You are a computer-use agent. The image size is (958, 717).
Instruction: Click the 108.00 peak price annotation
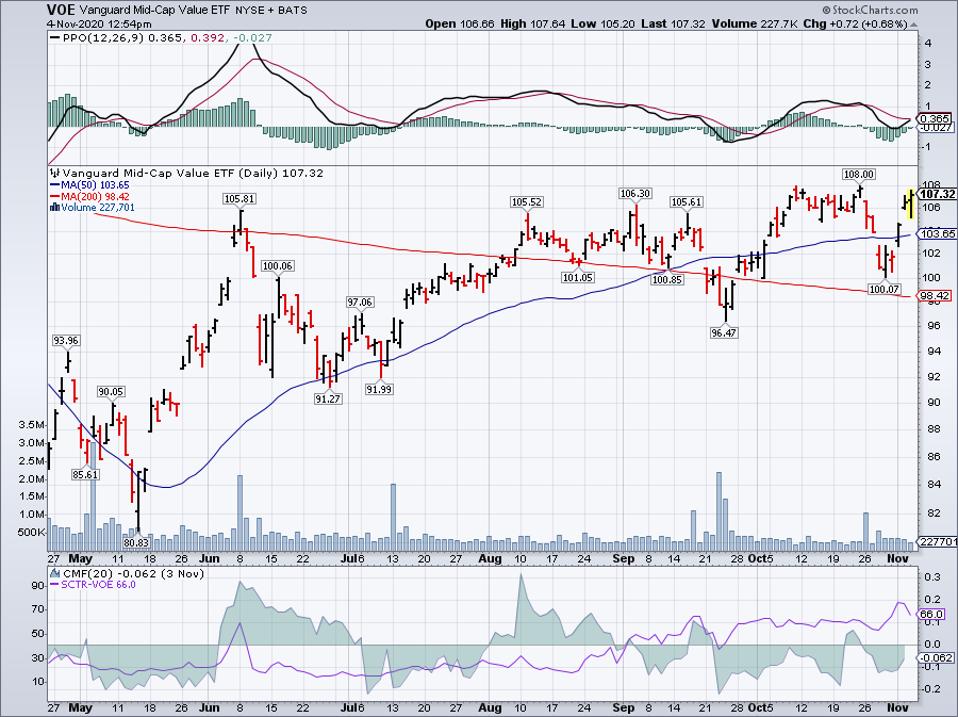coord(859,173)
